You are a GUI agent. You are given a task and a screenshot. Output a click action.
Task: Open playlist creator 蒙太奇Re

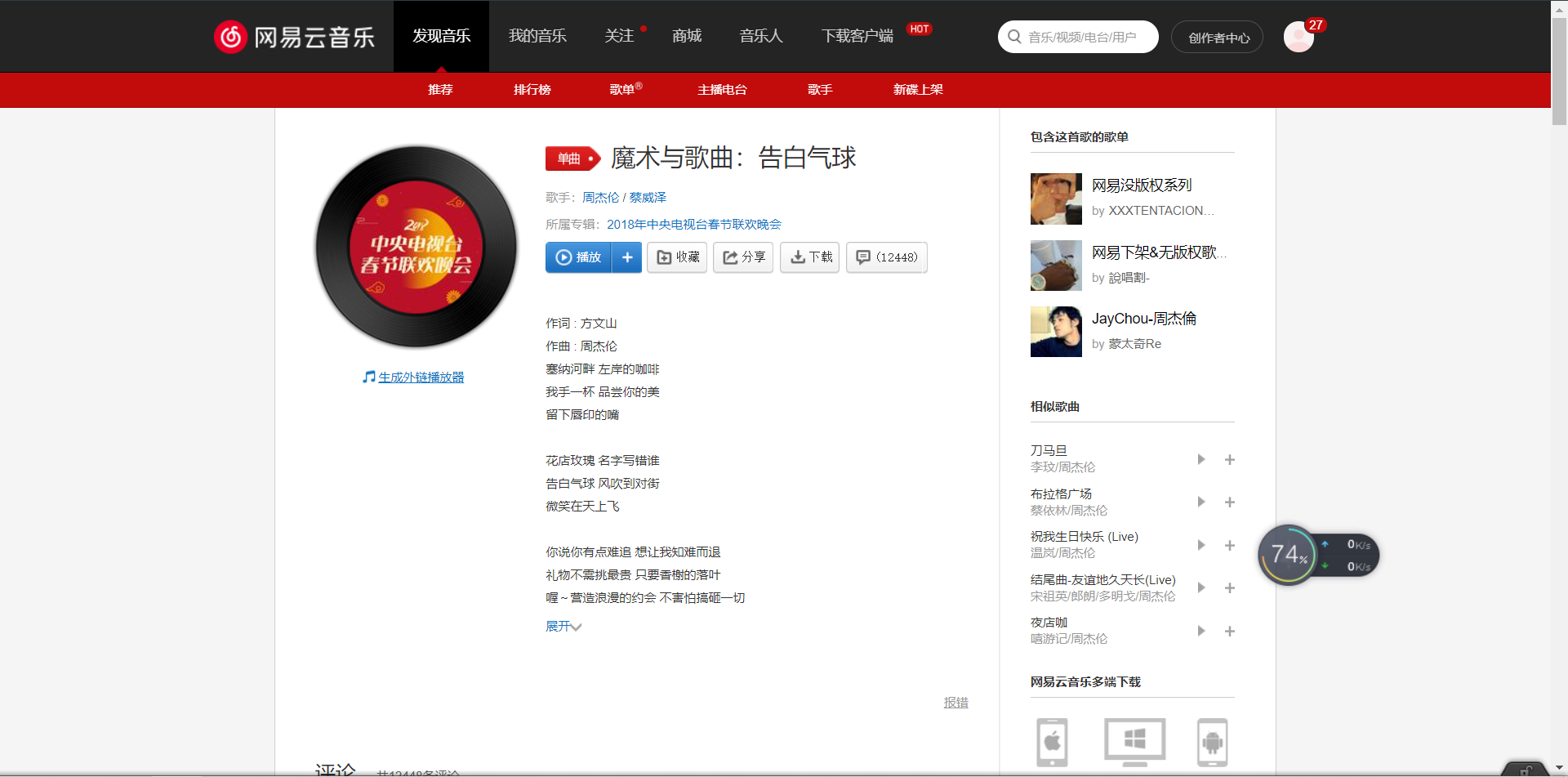coord(1134,344)
